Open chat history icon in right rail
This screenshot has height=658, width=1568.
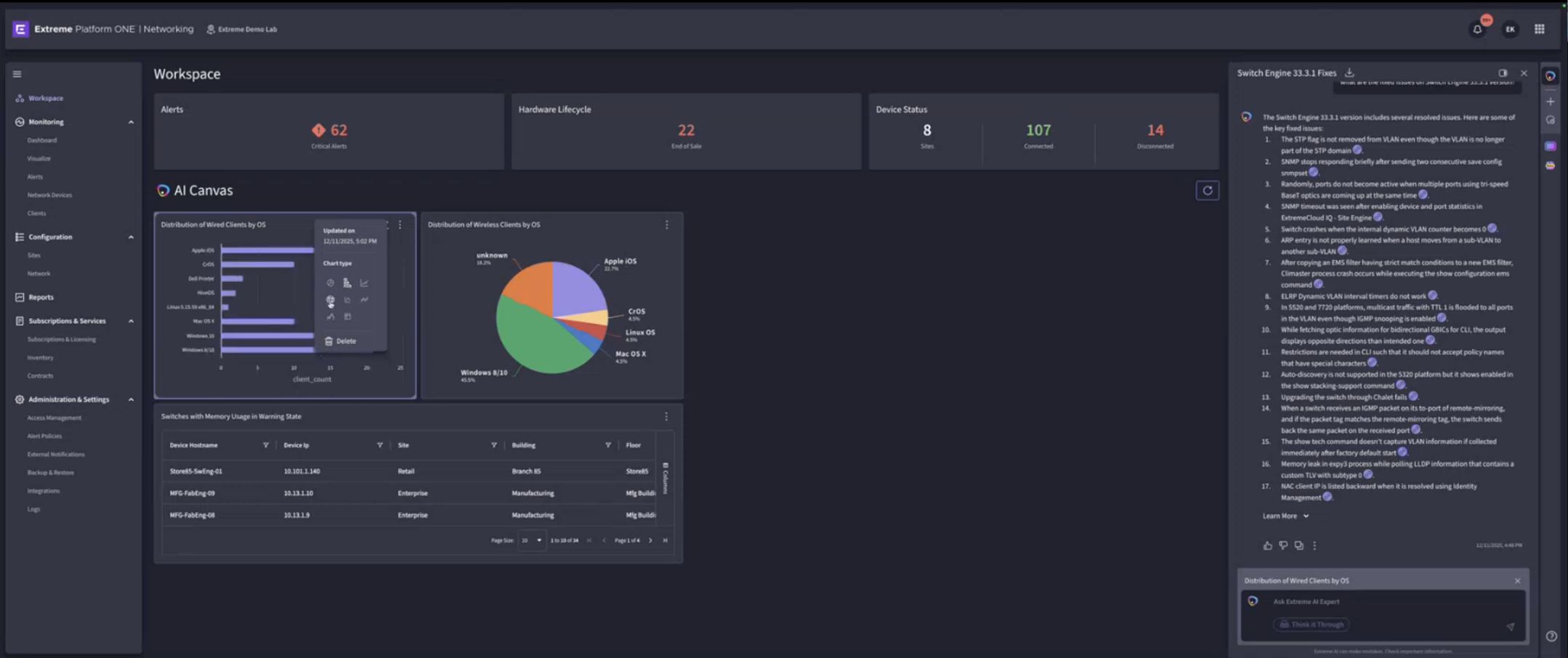point(1550,121)
